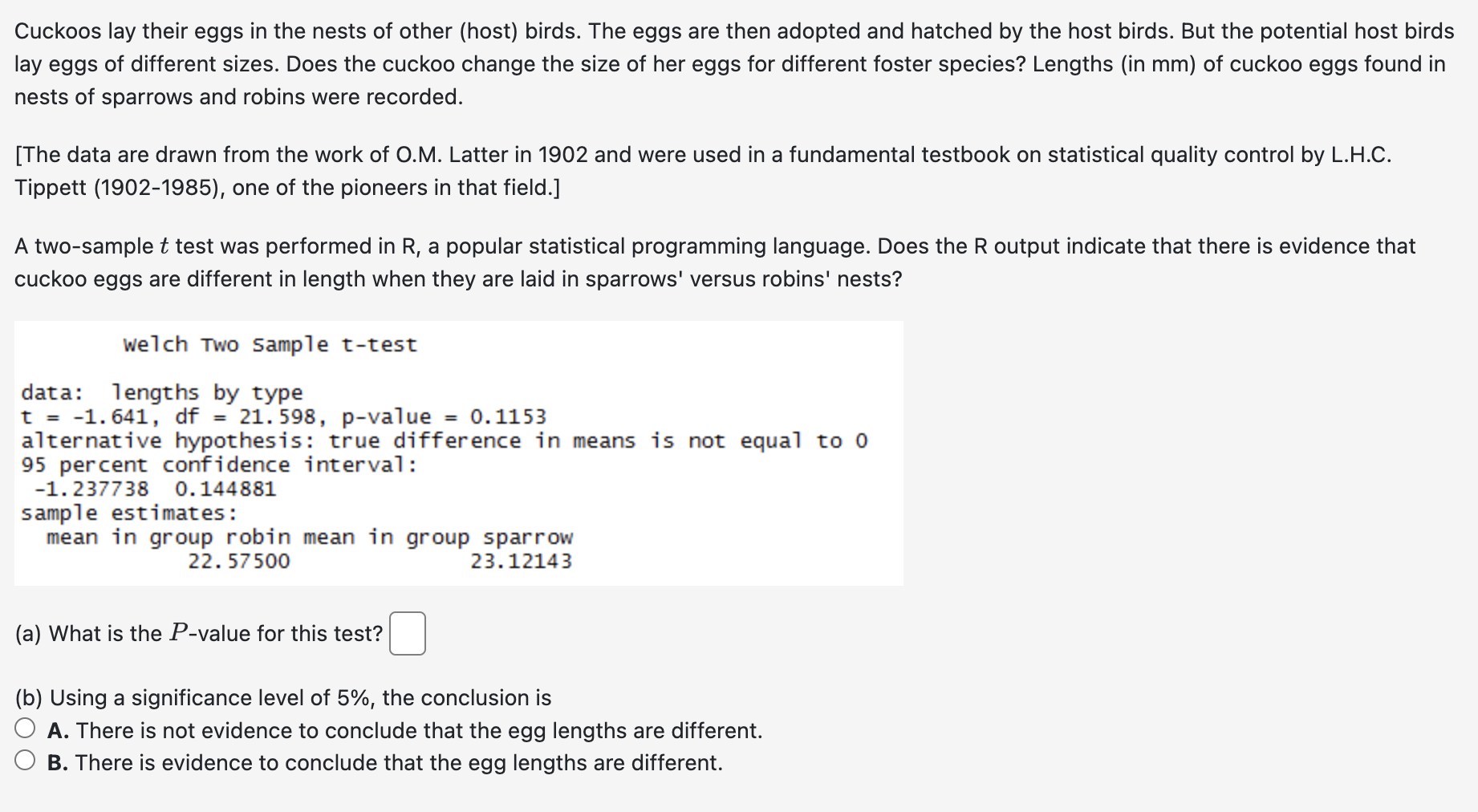Click inside the empty answer field for part (a)
This screenshot has height=812, width=1478.
click(408, 633)
